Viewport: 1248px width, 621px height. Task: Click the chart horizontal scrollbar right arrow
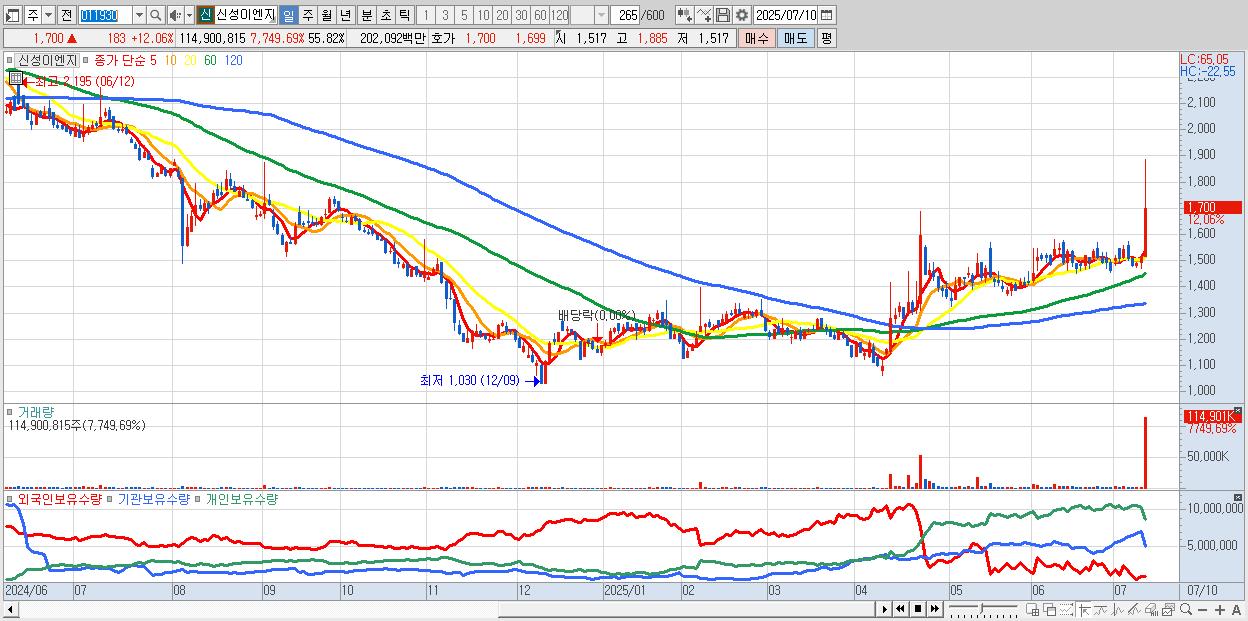[882, 608]
